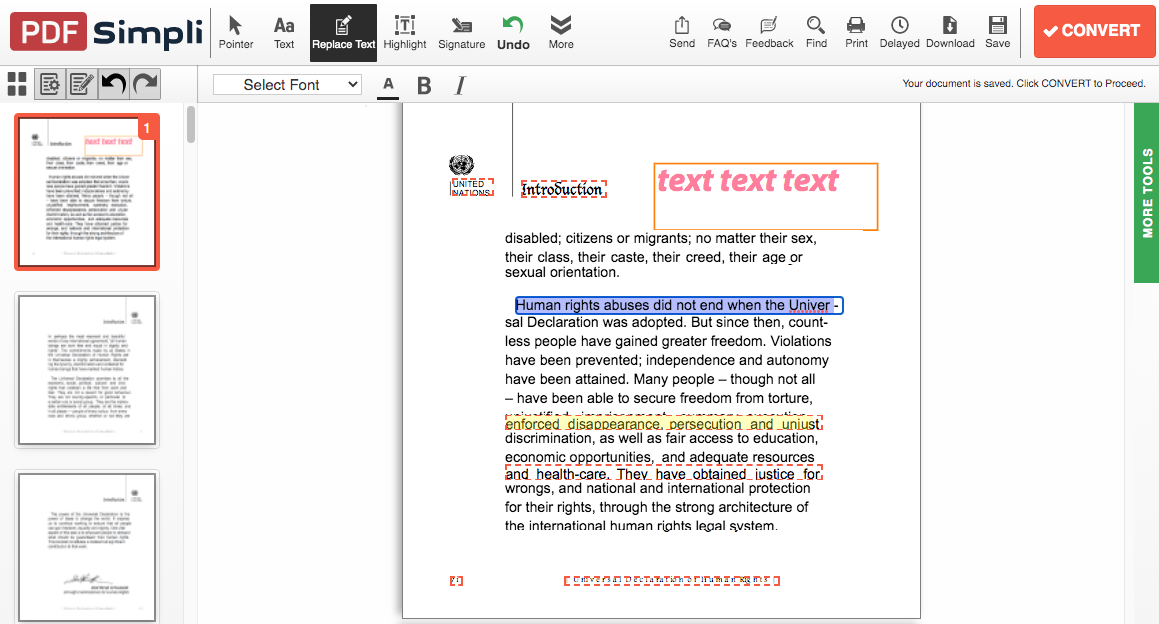This screenshot has height=624, width=1159.
Task: Open the Signature tool
Action: [461, 32]
